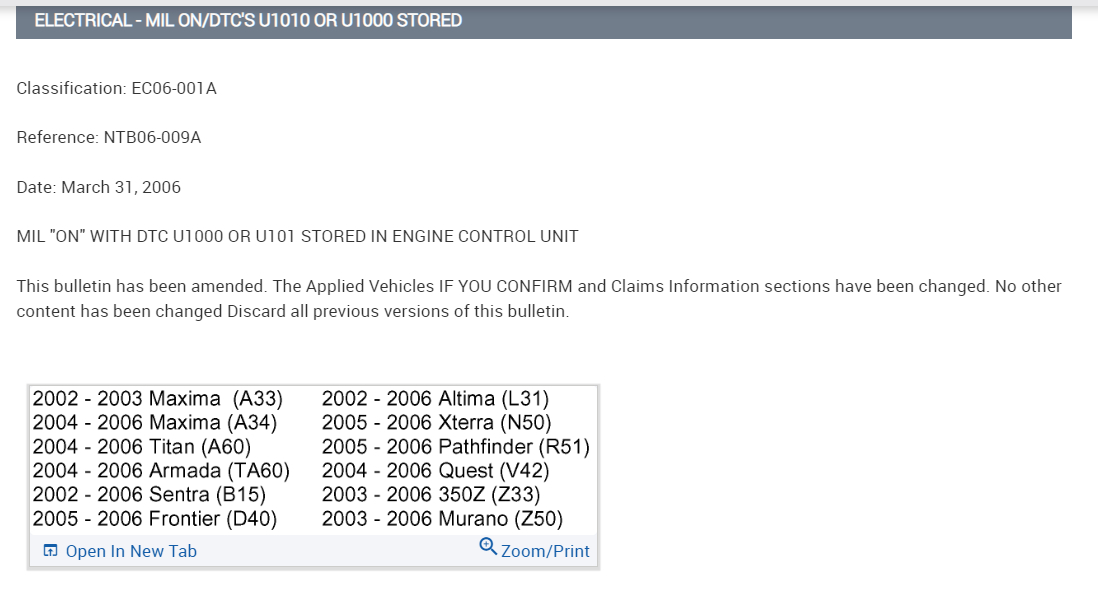
Task: Click the MIL "ON" WITH DTC U1000 heading
Action: pyautogui.click(x=297, y=237)
